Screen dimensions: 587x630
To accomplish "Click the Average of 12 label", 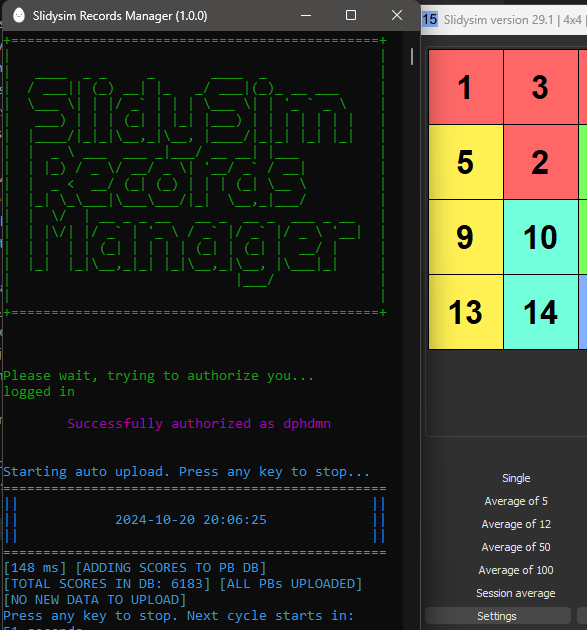I will pyautogui.click(x=516, y=524).
